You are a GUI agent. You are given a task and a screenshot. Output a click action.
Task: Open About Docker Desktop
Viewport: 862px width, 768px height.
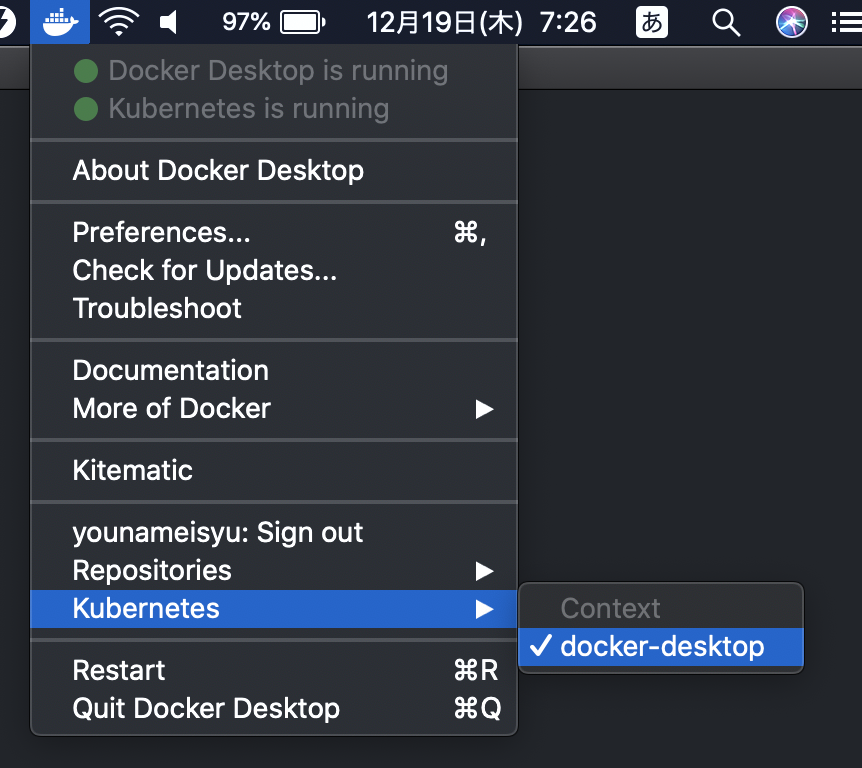(274, 170)
